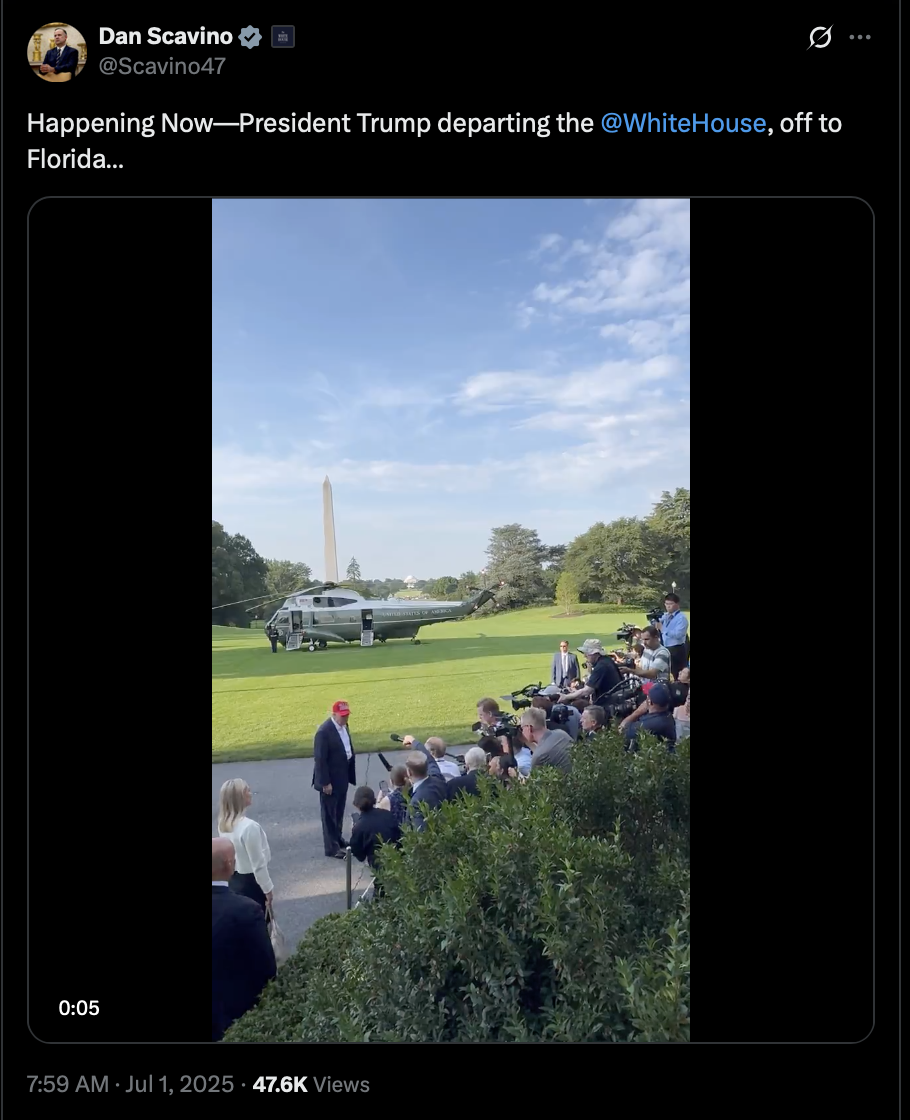Open the @Scavino47 handle link

(162, 66)
